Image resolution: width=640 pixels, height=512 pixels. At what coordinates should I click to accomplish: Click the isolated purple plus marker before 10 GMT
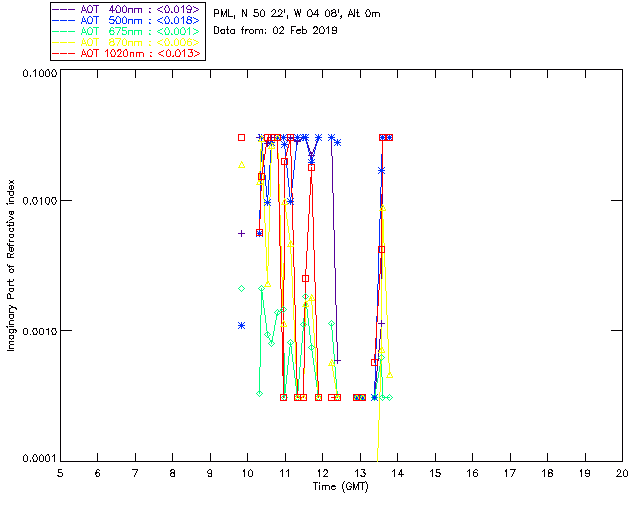[242, 234]
